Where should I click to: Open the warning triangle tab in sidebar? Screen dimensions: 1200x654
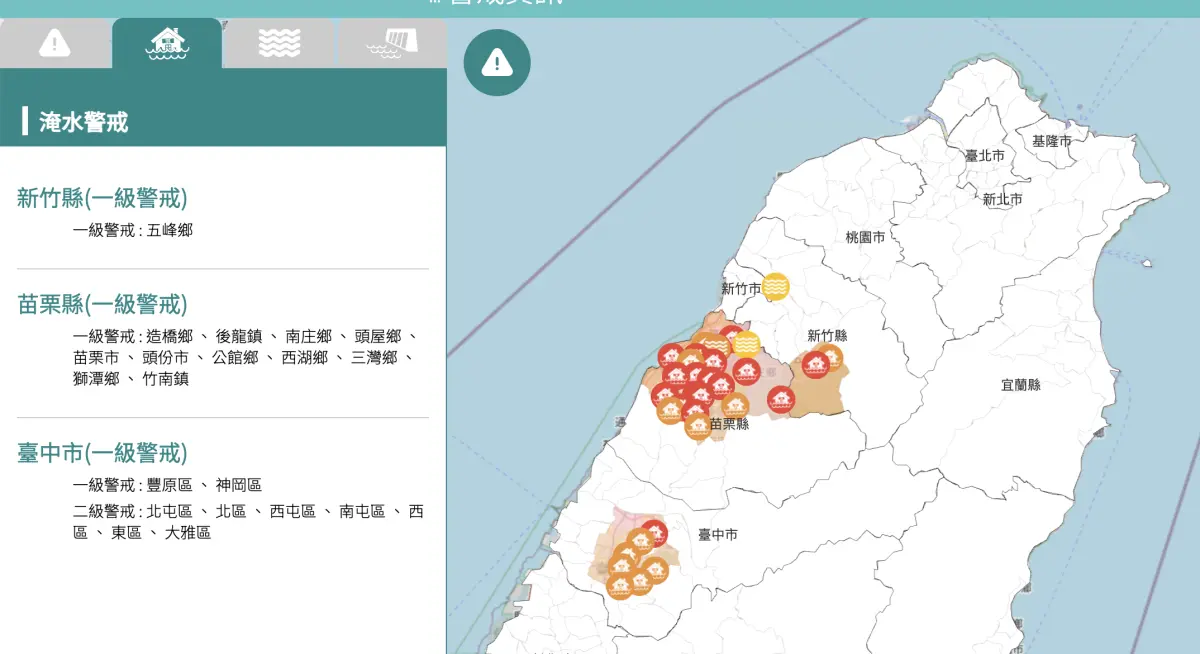tap(55, 43)
